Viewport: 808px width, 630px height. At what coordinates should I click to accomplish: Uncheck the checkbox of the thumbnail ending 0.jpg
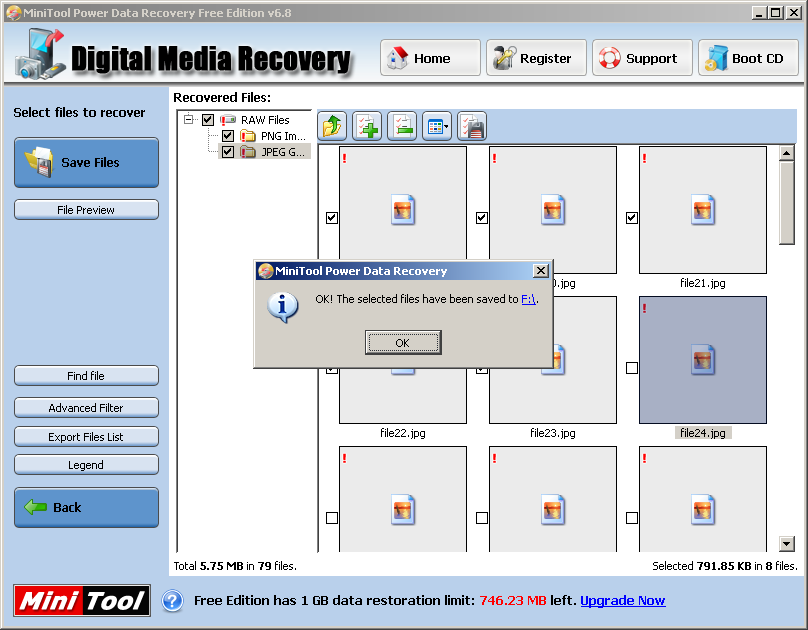coord(482,218)
